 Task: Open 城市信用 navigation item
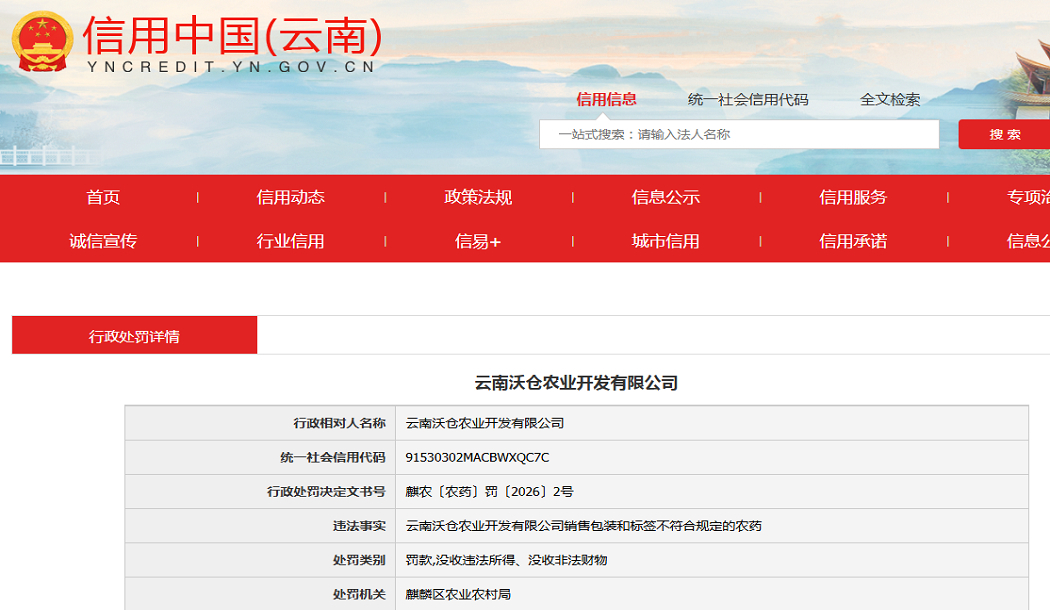(666, 241)
